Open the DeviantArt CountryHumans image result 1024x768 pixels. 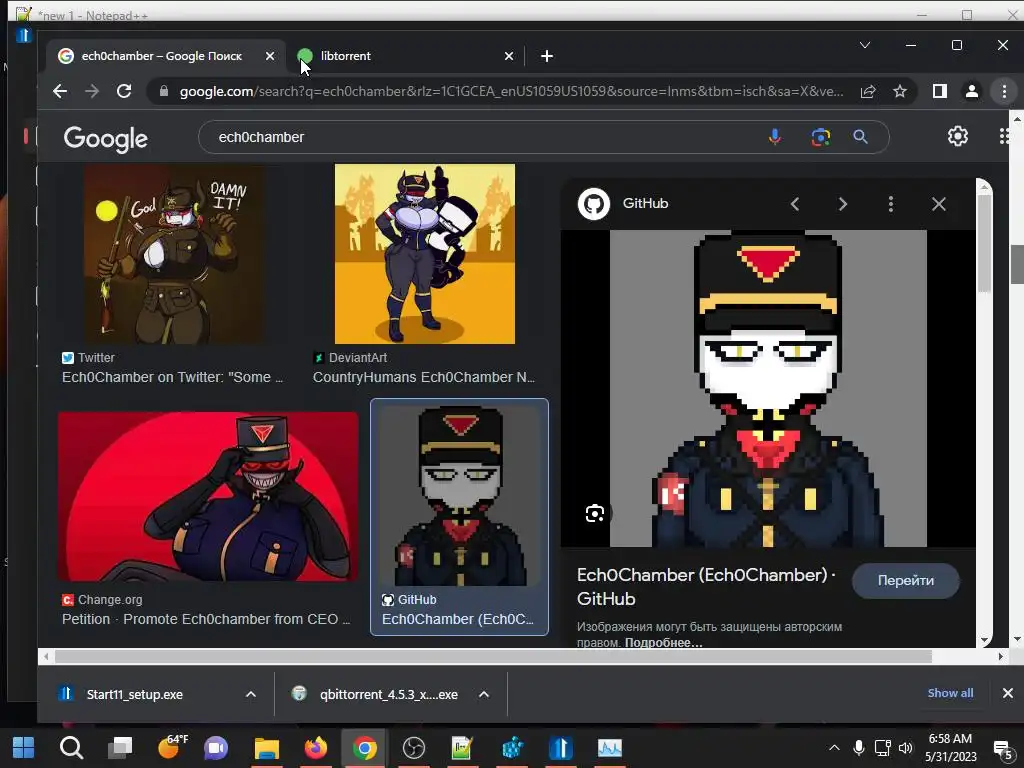click(x=424, y=254)
